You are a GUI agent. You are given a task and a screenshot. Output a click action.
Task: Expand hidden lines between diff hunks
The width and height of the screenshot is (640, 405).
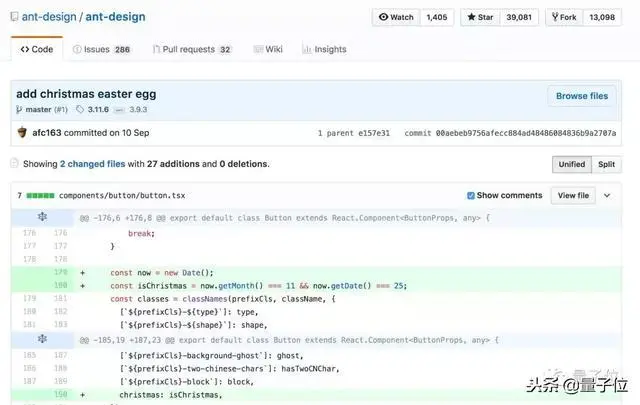[x=42, y=340]
